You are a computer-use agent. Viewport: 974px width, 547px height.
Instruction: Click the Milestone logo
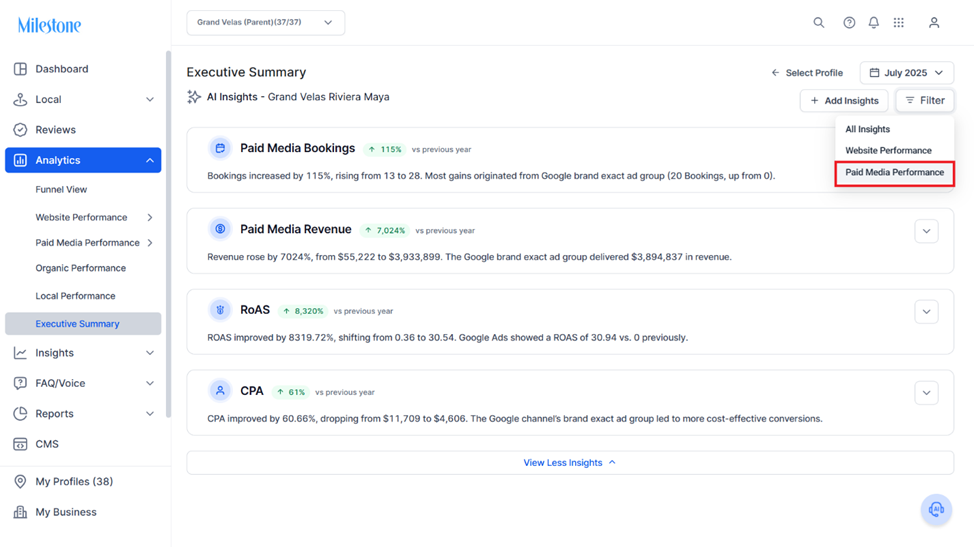tap(49, 25)
